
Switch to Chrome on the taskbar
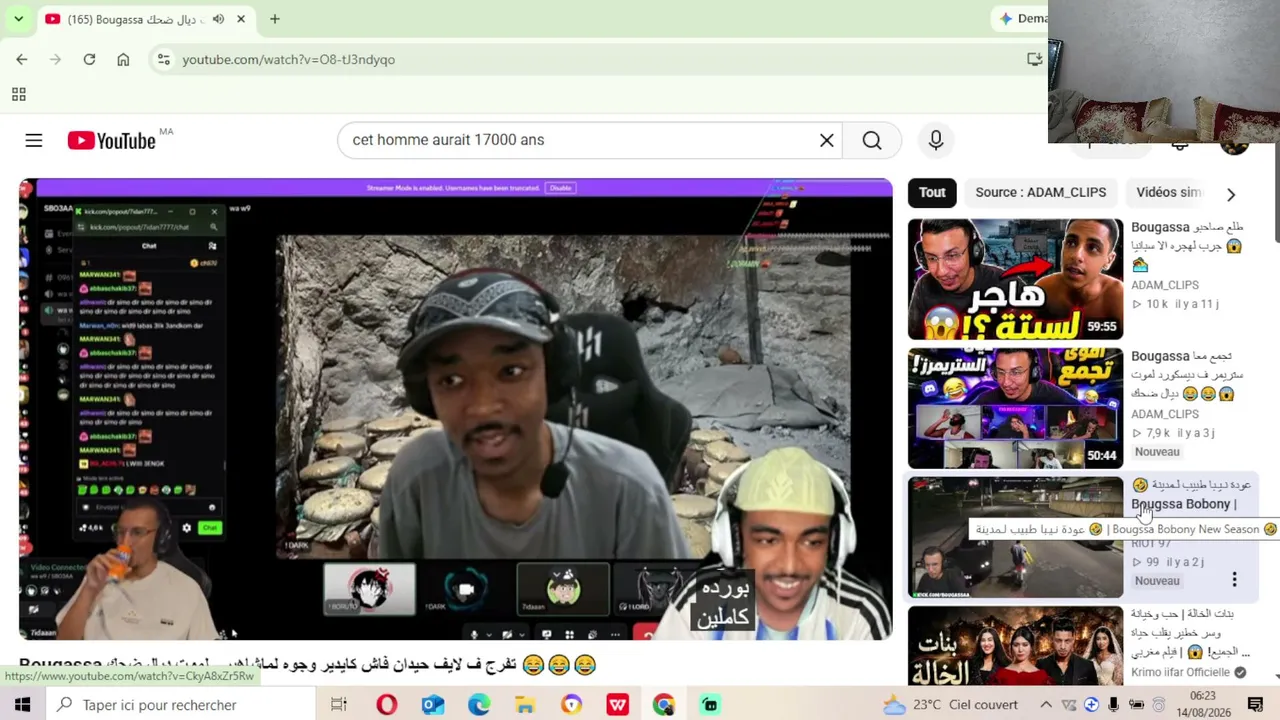point(664,705)
